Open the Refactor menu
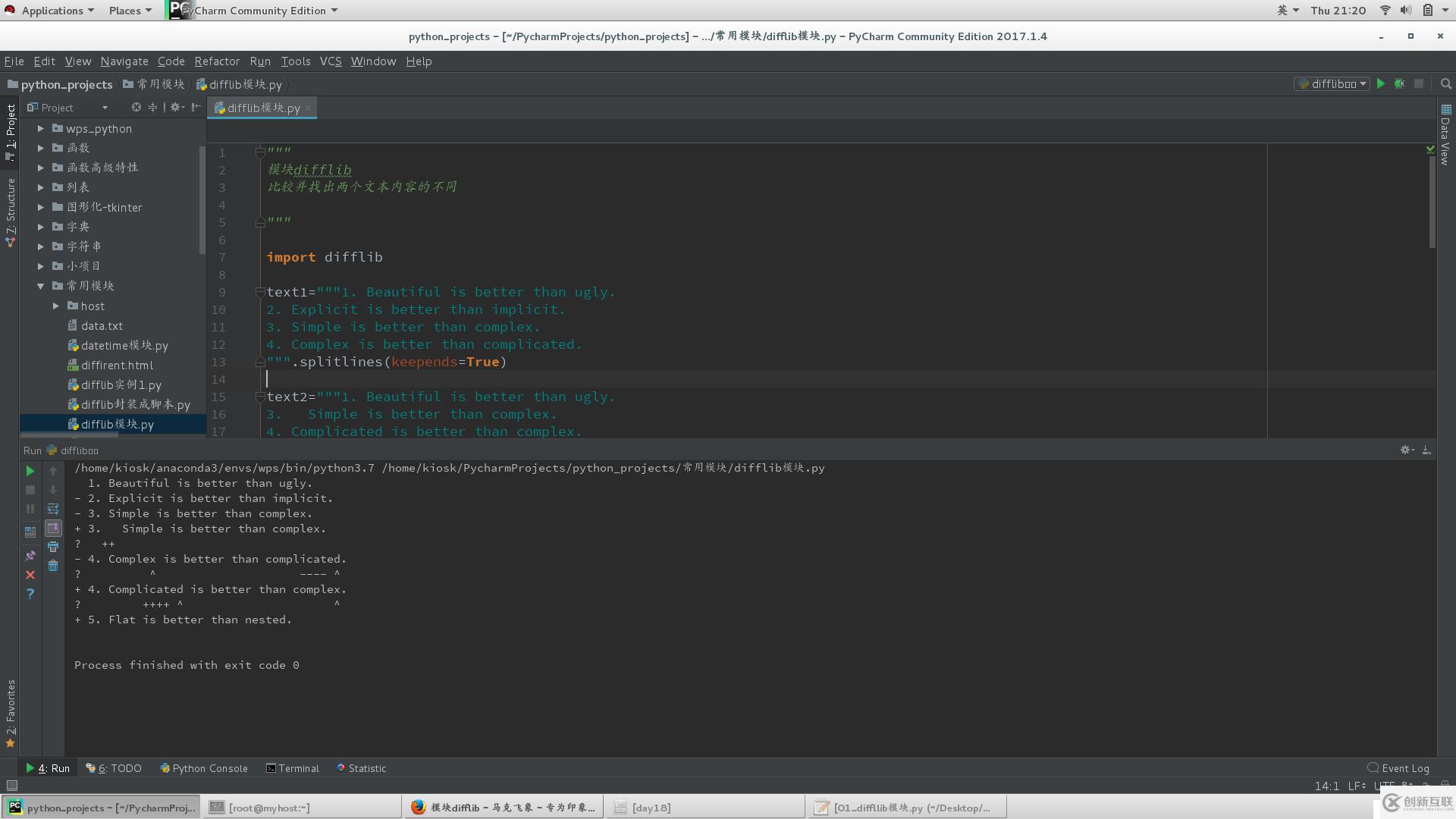The height and width of the screenshot is (819, 1456). 217,61
